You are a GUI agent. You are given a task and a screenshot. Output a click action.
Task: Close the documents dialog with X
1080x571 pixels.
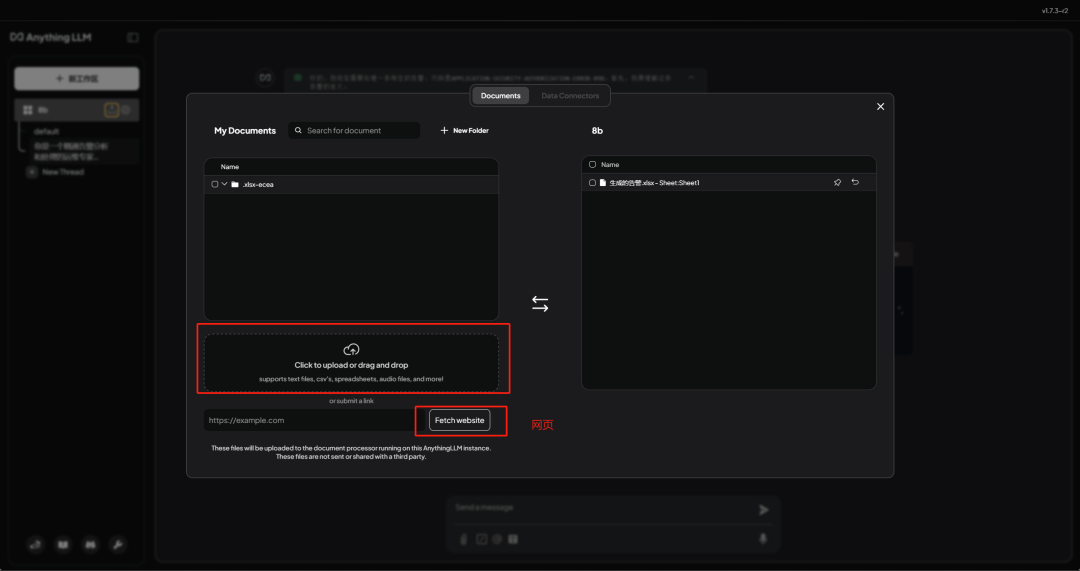[880, 107]
